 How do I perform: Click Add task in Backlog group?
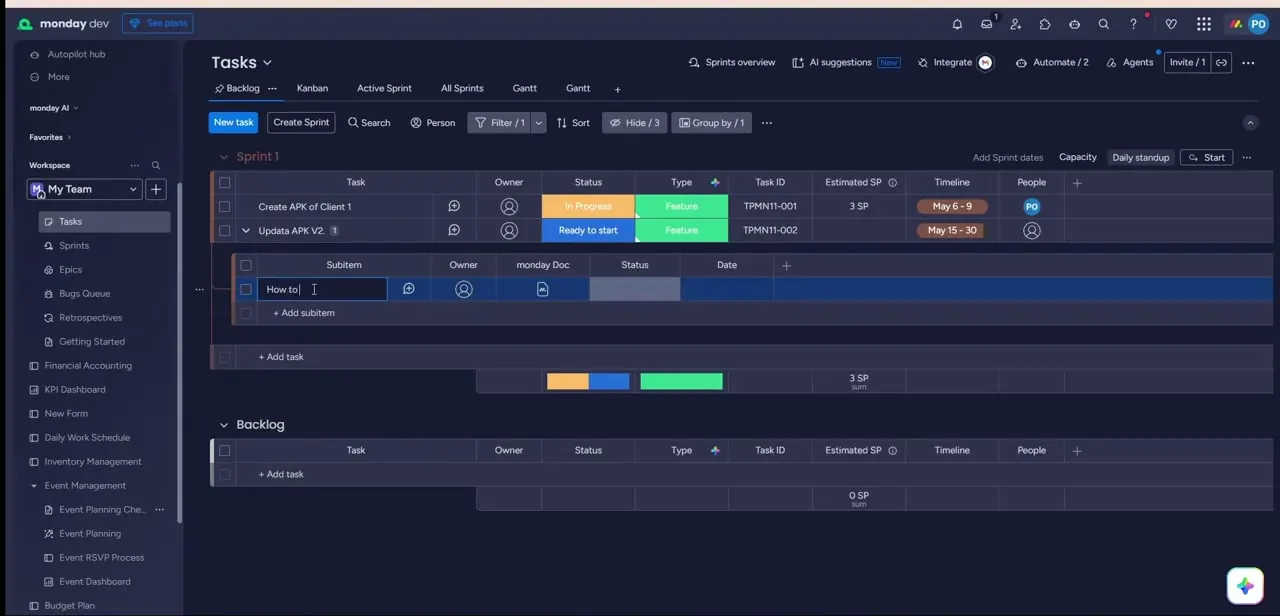(x=281, y=475)
